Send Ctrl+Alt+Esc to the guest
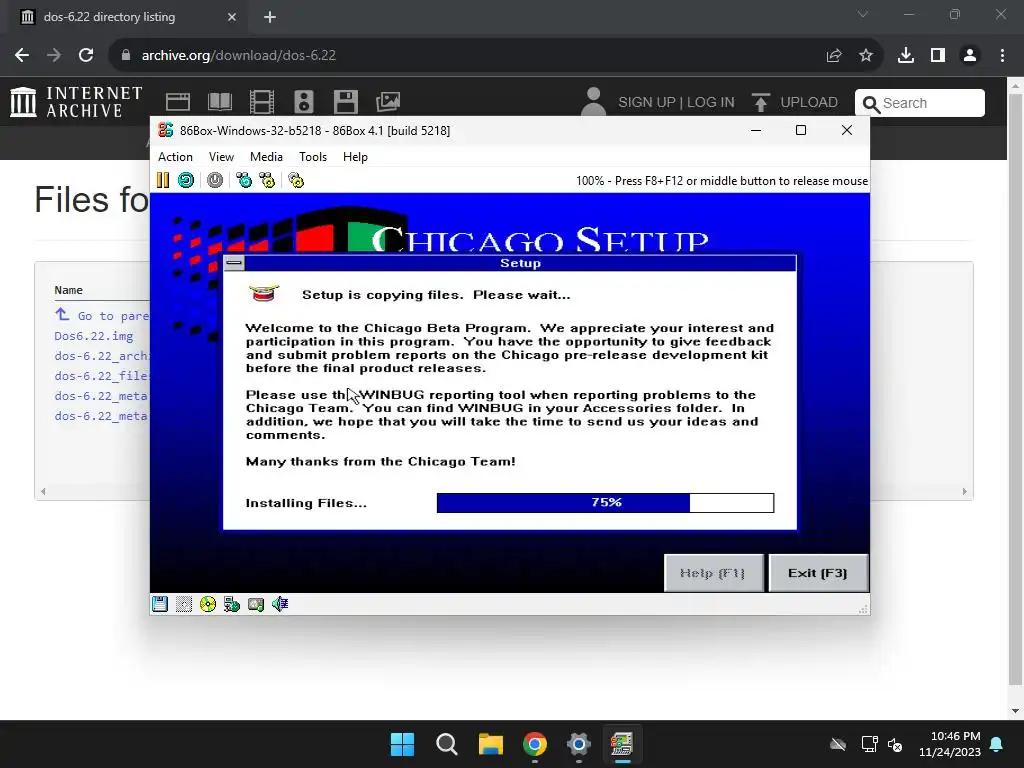 (267, 180)
